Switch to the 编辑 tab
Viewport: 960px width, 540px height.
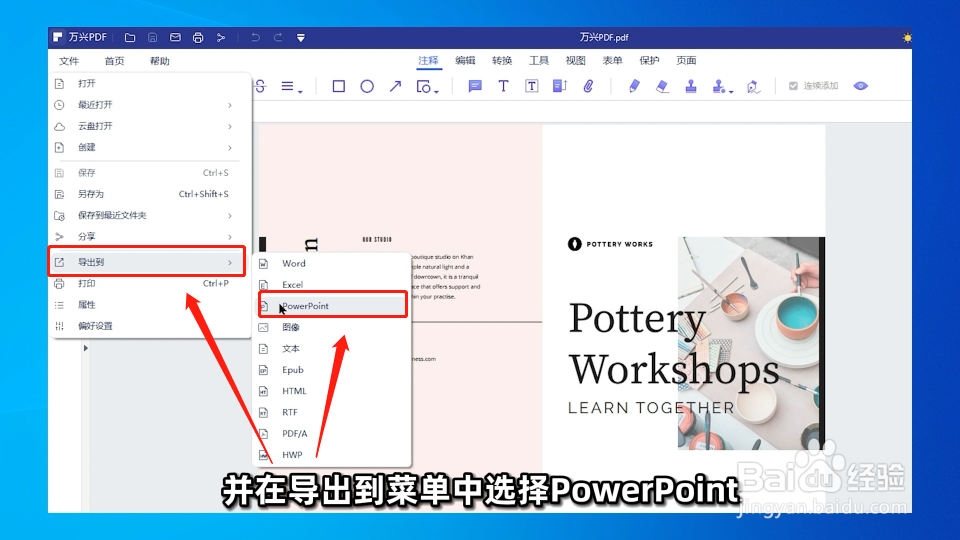point(465,61)
